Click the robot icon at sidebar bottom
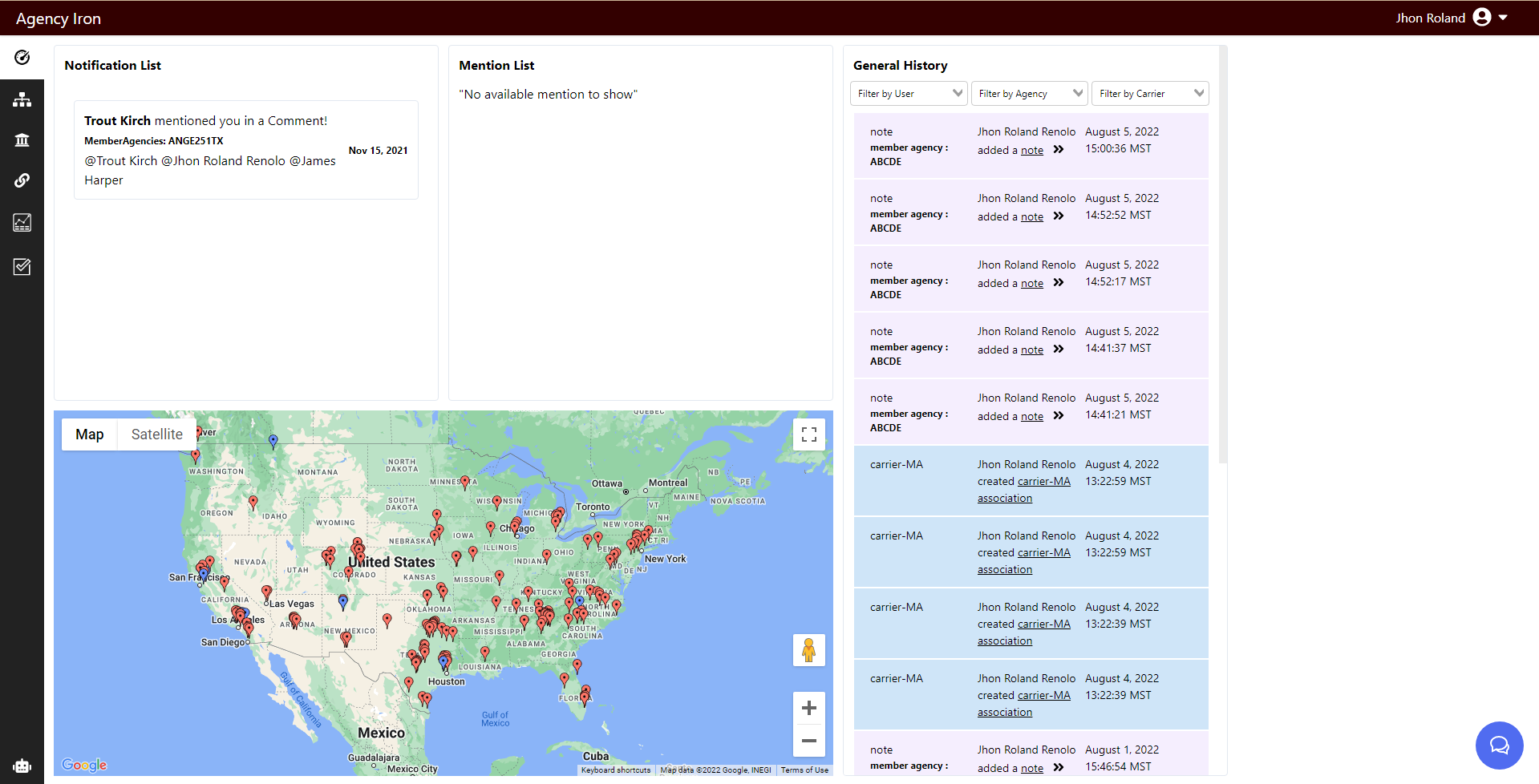Image resolution: width=1539 pixels, height=784 pixels. pos(22,766)
